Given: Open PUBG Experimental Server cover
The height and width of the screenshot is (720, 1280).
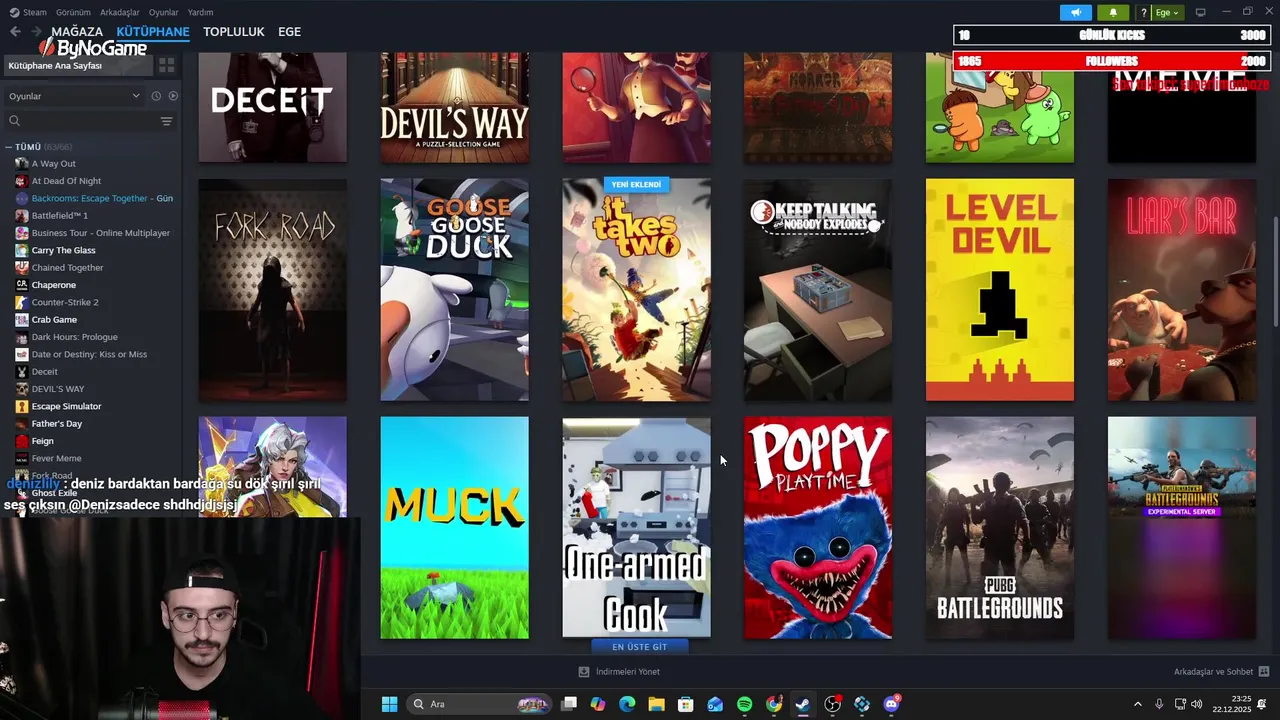Looking at the screenshot, I should (x=1182, y=528).
